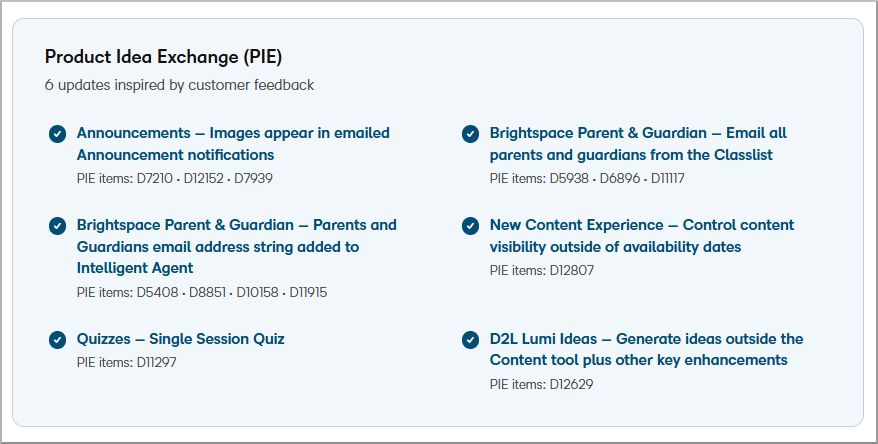Click the Product Idea Exchange (PIE) heading

coord(164,57)
